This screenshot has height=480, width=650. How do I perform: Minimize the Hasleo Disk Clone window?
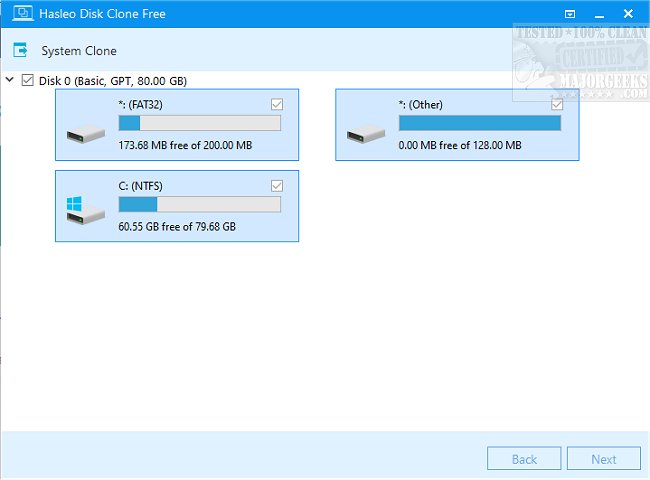click(599, 17)
